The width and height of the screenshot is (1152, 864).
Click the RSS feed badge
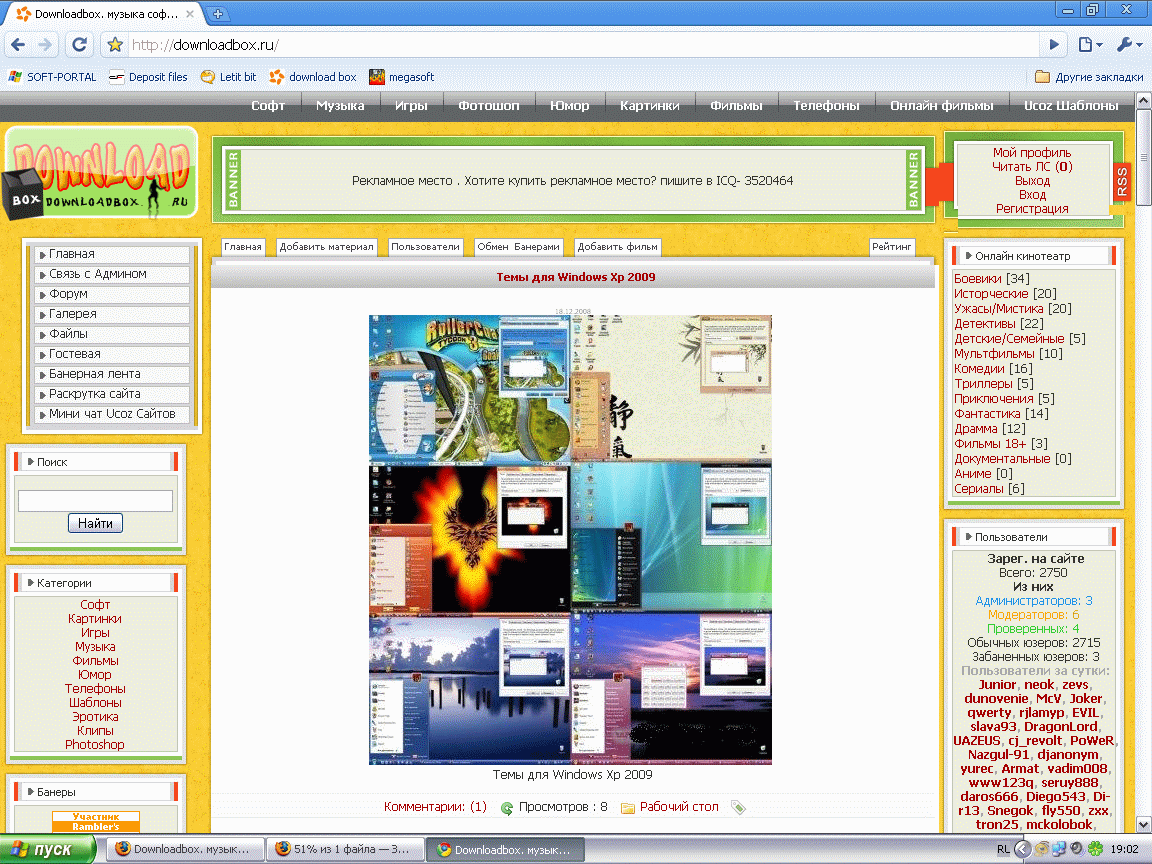click(x=1122, y=181)
